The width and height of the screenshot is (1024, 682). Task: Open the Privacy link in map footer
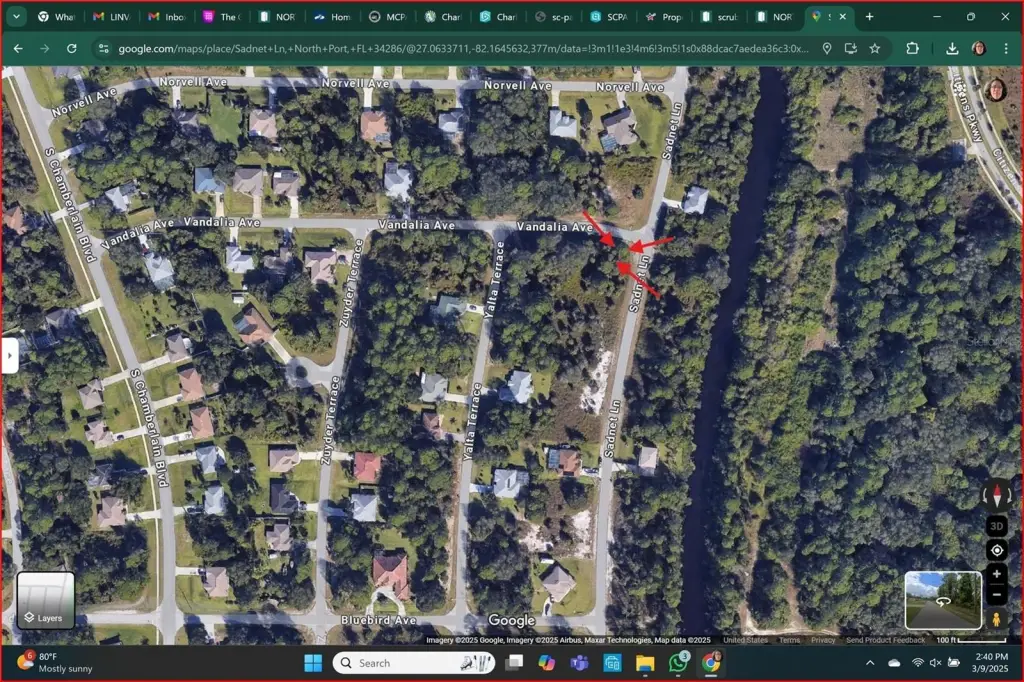(x=823, y=640)
